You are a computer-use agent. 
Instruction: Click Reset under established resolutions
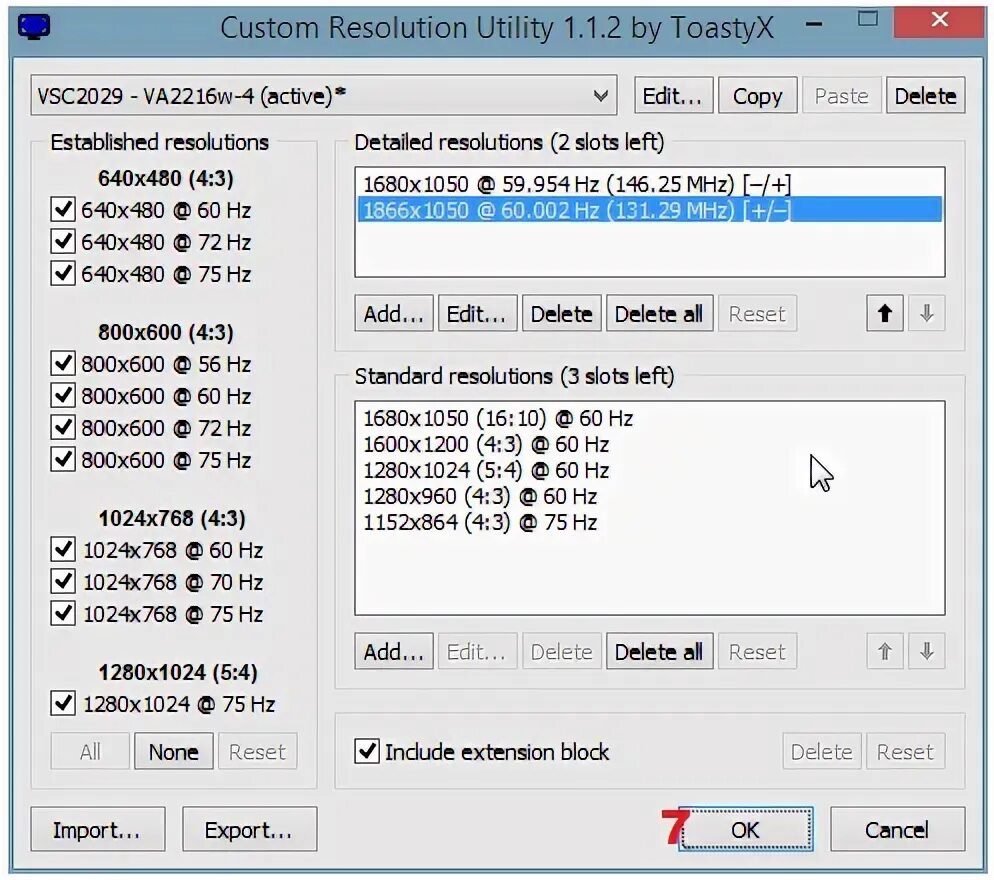(x=257, y=751)
